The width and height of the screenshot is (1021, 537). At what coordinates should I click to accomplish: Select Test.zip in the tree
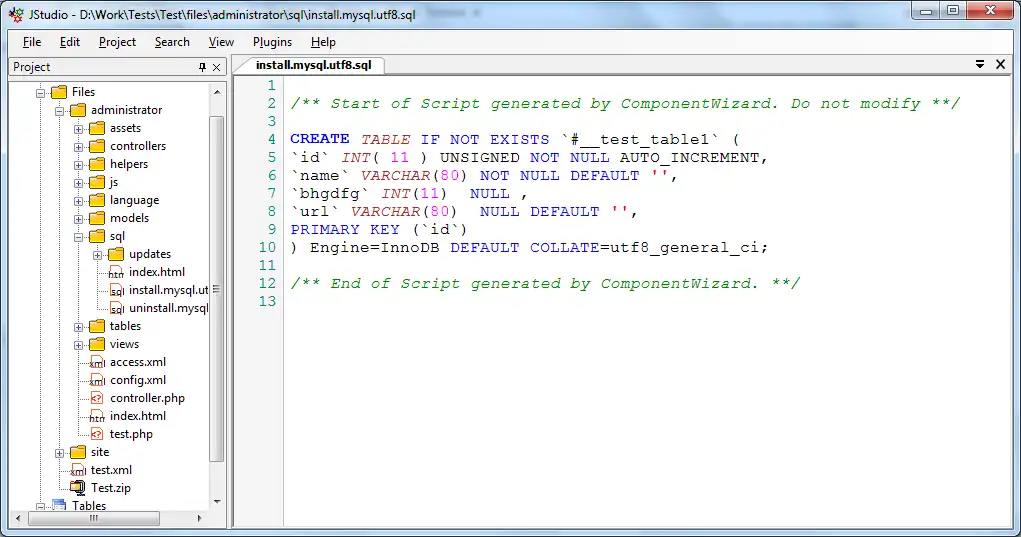[x=111, y=488]
